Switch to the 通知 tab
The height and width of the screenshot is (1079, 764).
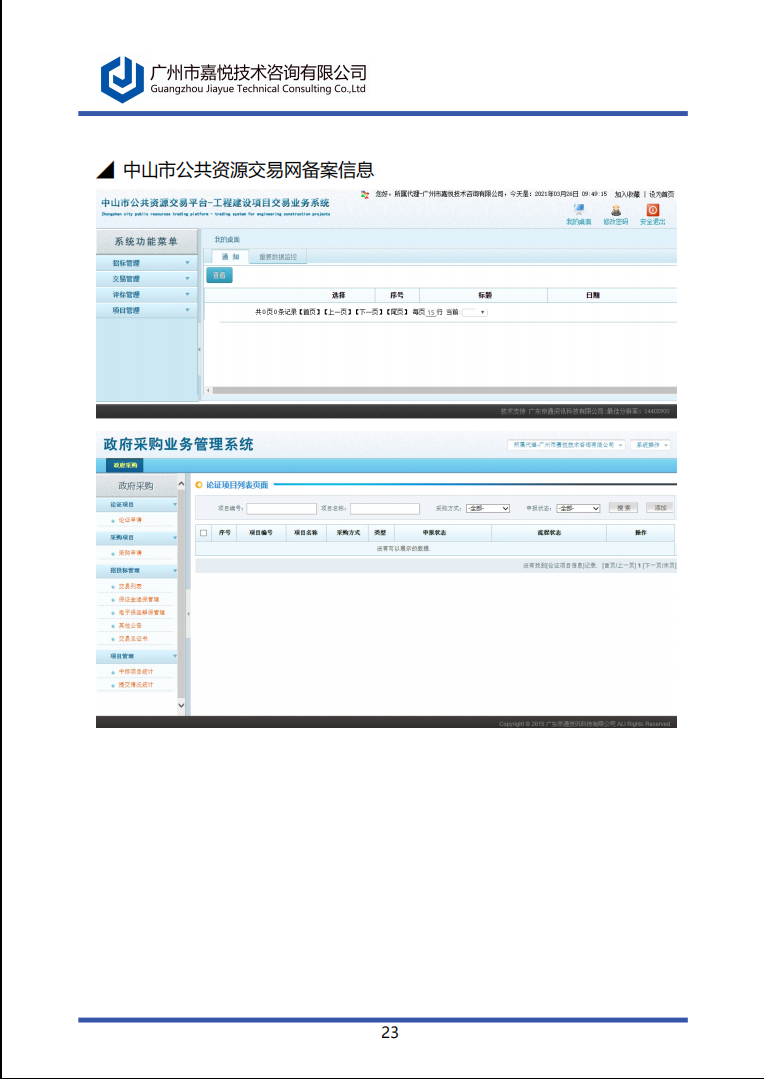coord(230,257)
